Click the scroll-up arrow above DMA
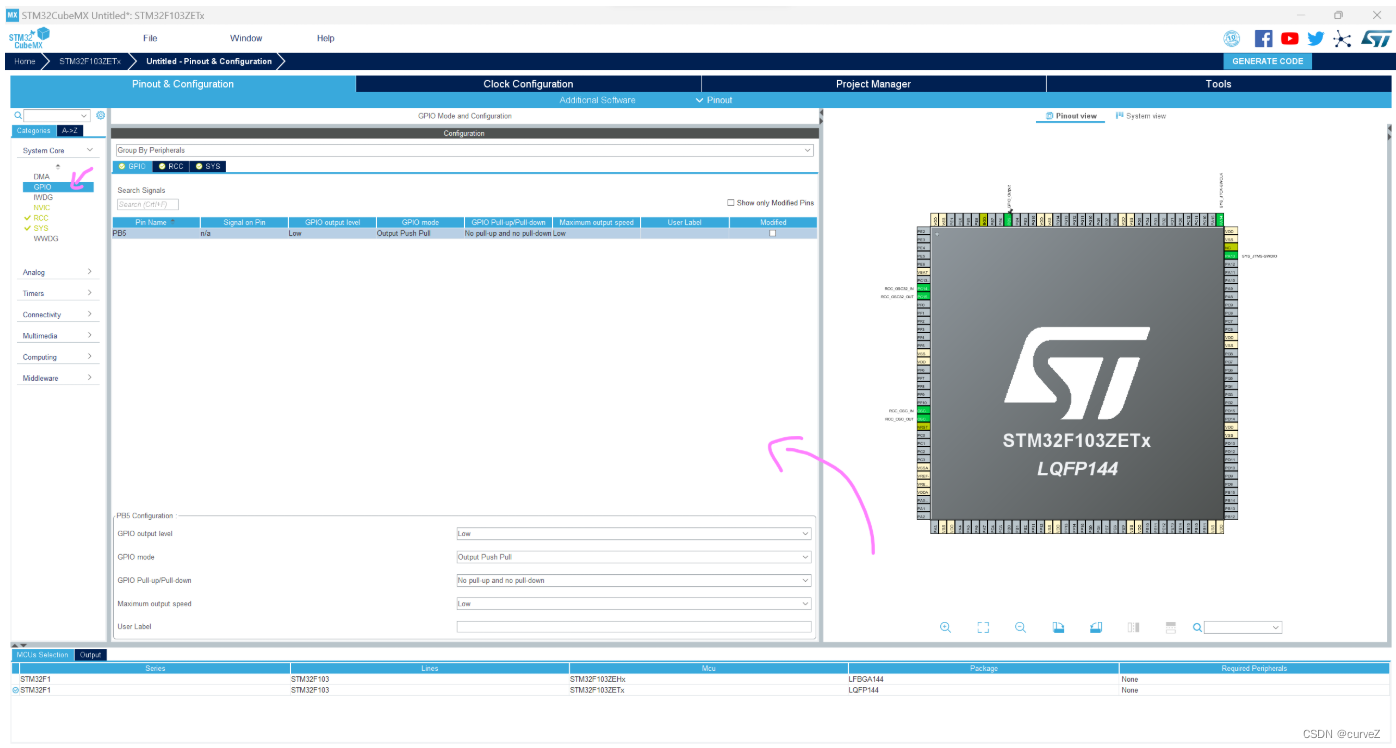 pos(57,166)
